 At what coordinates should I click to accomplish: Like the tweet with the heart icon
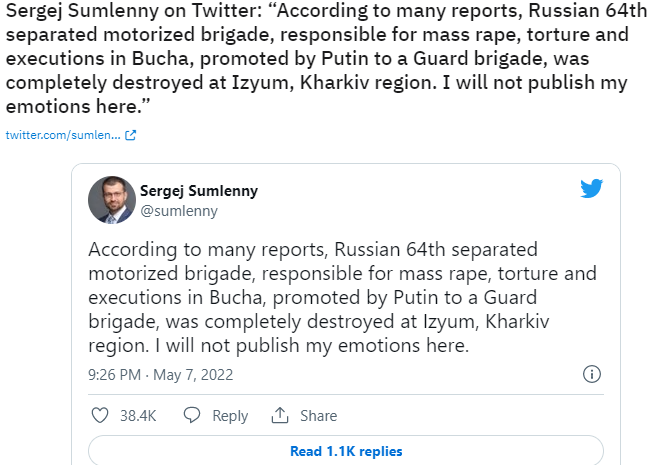100,415
